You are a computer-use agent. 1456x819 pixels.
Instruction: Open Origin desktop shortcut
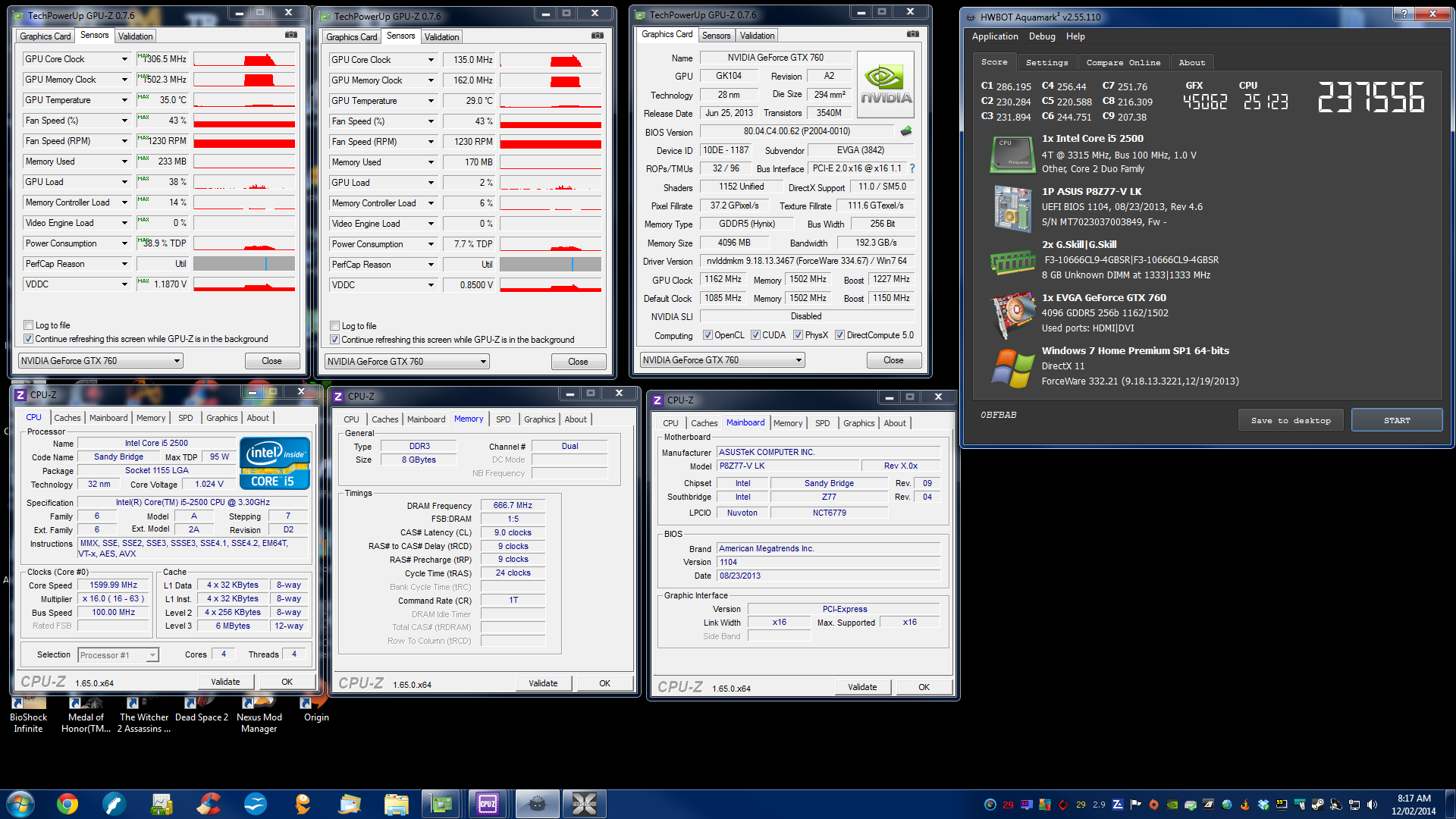(x=316, y=711)
